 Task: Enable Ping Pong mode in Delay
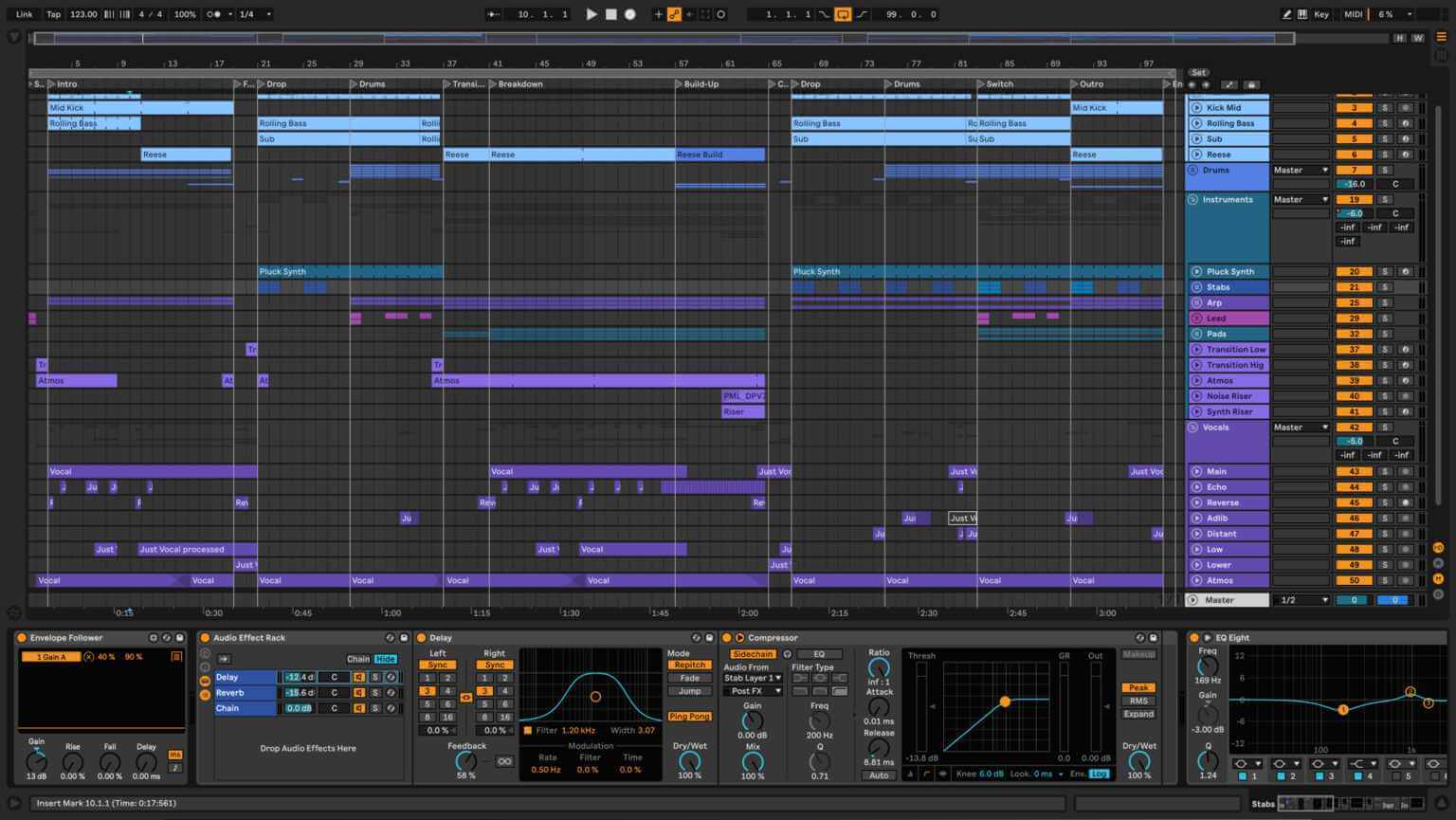(x=689, y=717)
